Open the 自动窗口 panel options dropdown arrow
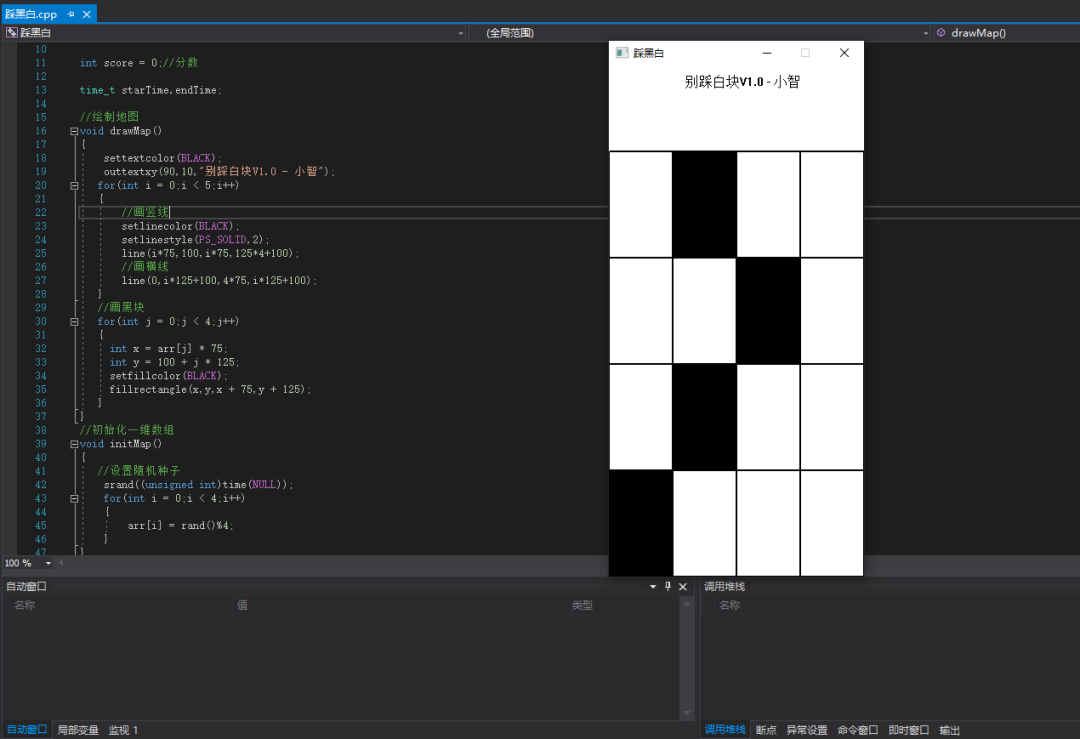This screenshot has width=1080, height=739. coord(653,586)
